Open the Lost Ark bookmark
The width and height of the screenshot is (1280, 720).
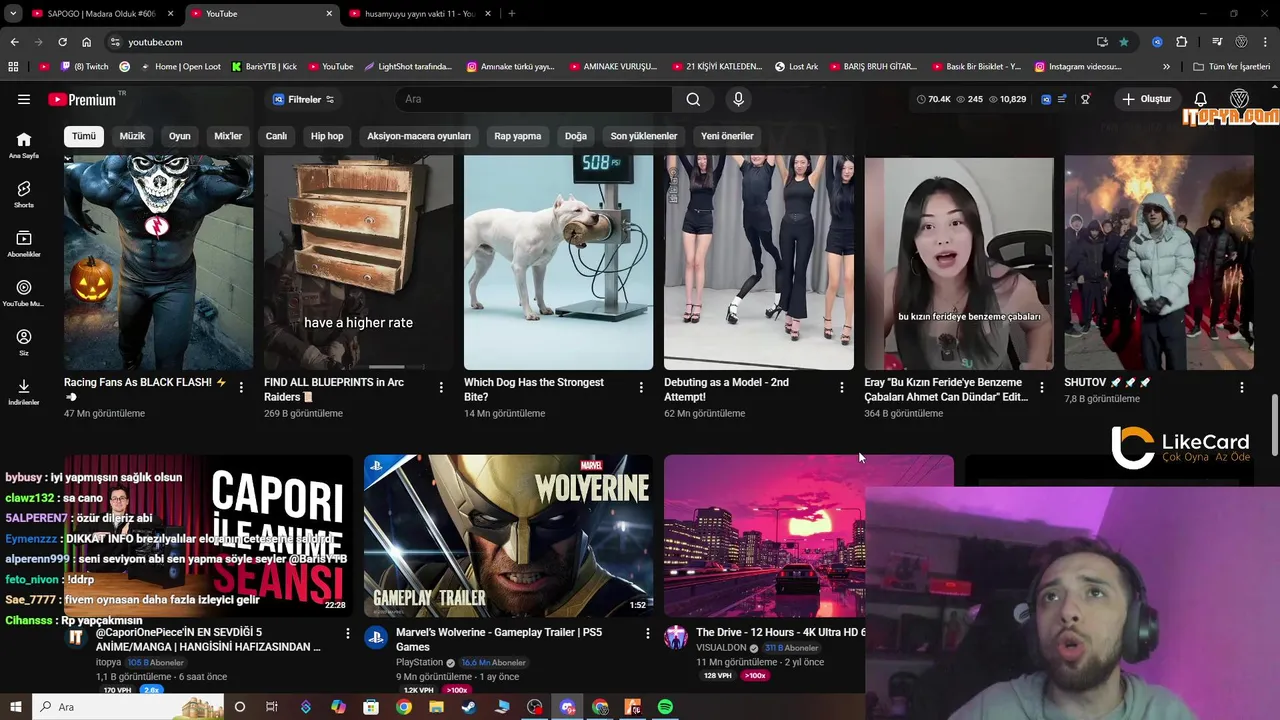[x=796, y=67]
